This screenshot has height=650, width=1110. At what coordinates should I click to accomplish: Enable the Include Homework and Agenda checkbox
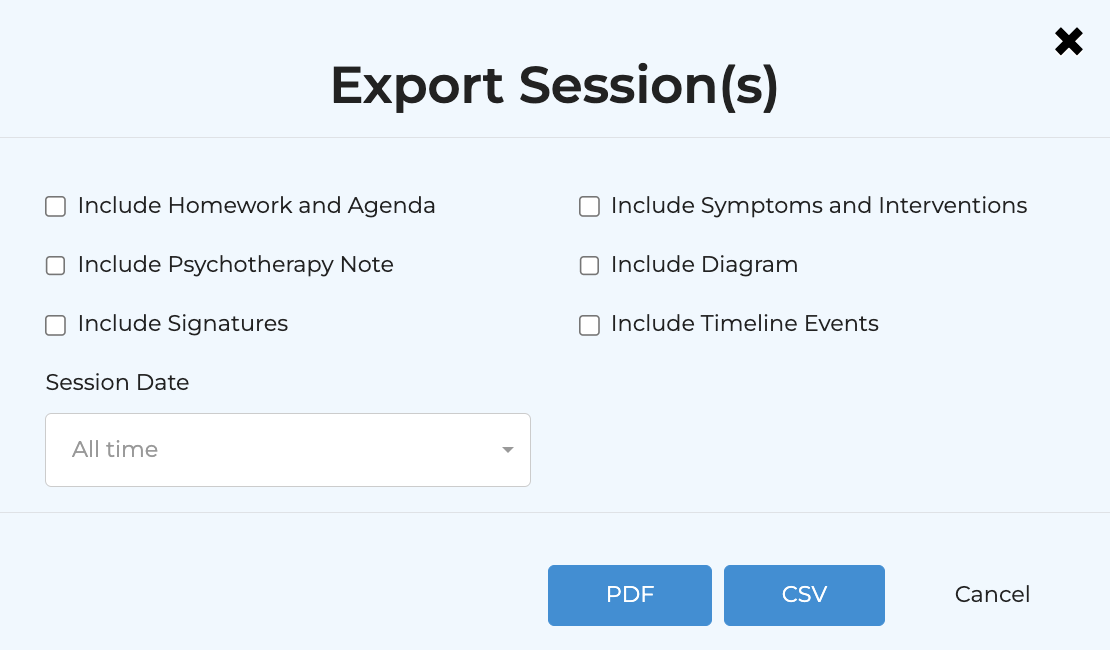click(56, 206)
